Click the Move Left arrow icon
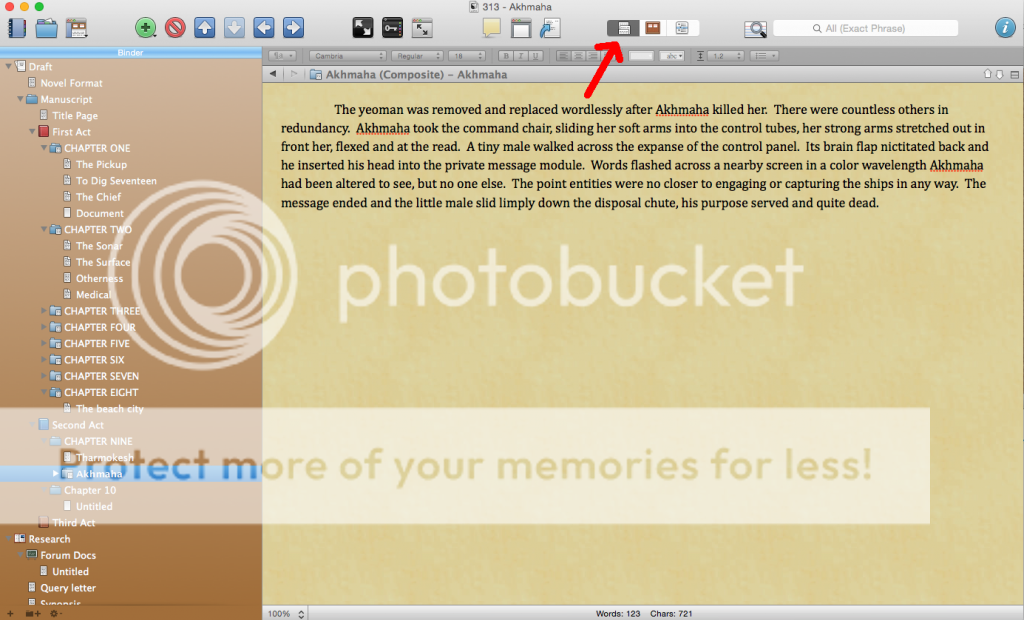Viewport: 1024px width, 620px height. 264,27
